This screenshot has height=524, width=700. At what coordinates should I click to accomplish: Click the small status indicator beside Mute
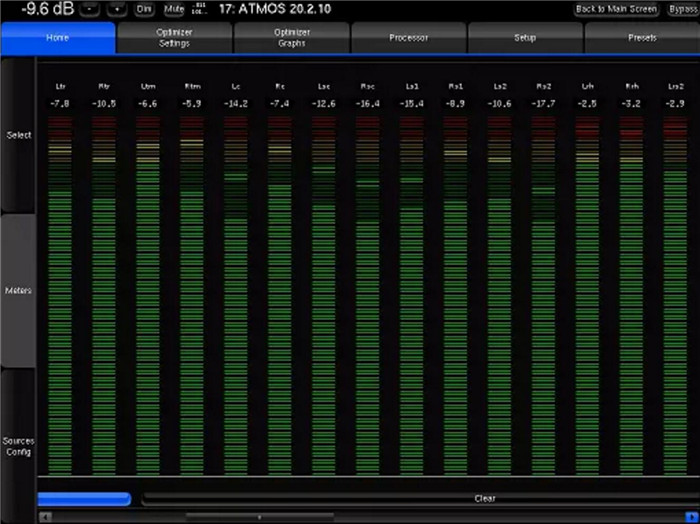[x=201, y=9]
